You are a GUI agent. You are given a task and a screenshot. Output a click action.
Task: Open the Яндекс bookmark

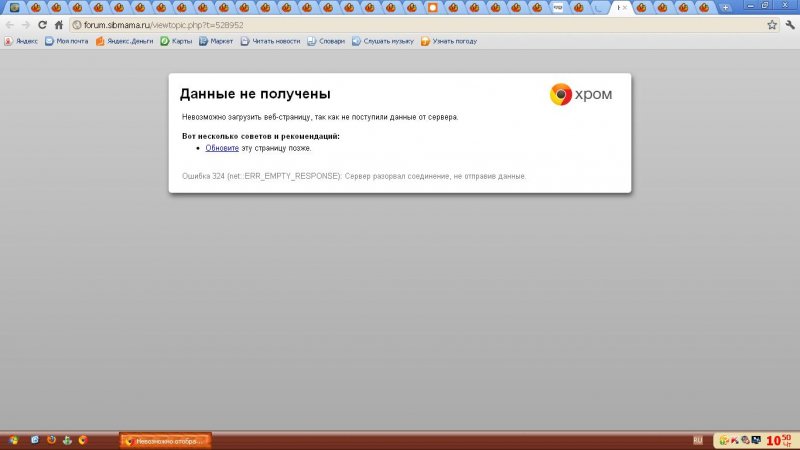tap(21, 41)
